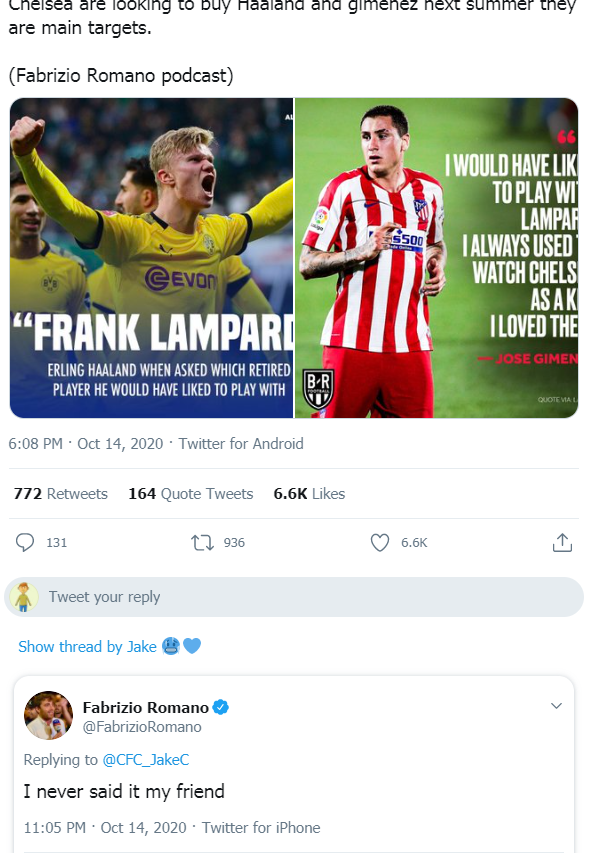Click your profile avatar beside reply box
The height and width of the screenshot is (853, 607).
25,597
